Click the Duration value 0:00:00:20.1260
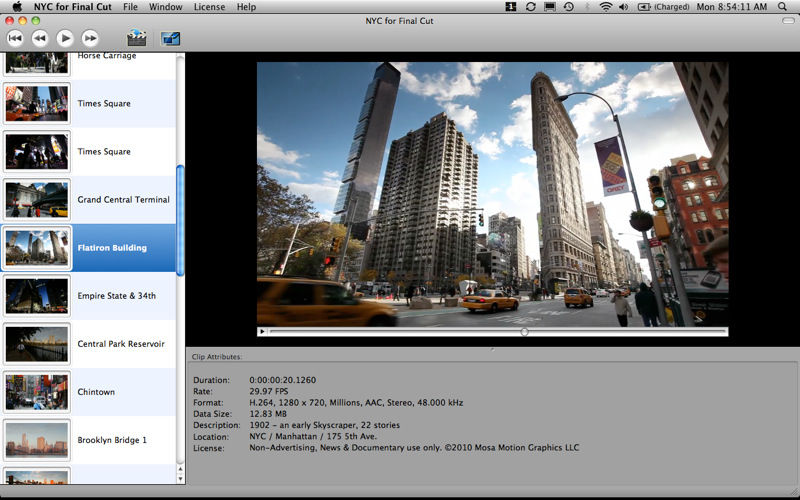This screenshot has height=500, width=800. [x=283, y=380]
